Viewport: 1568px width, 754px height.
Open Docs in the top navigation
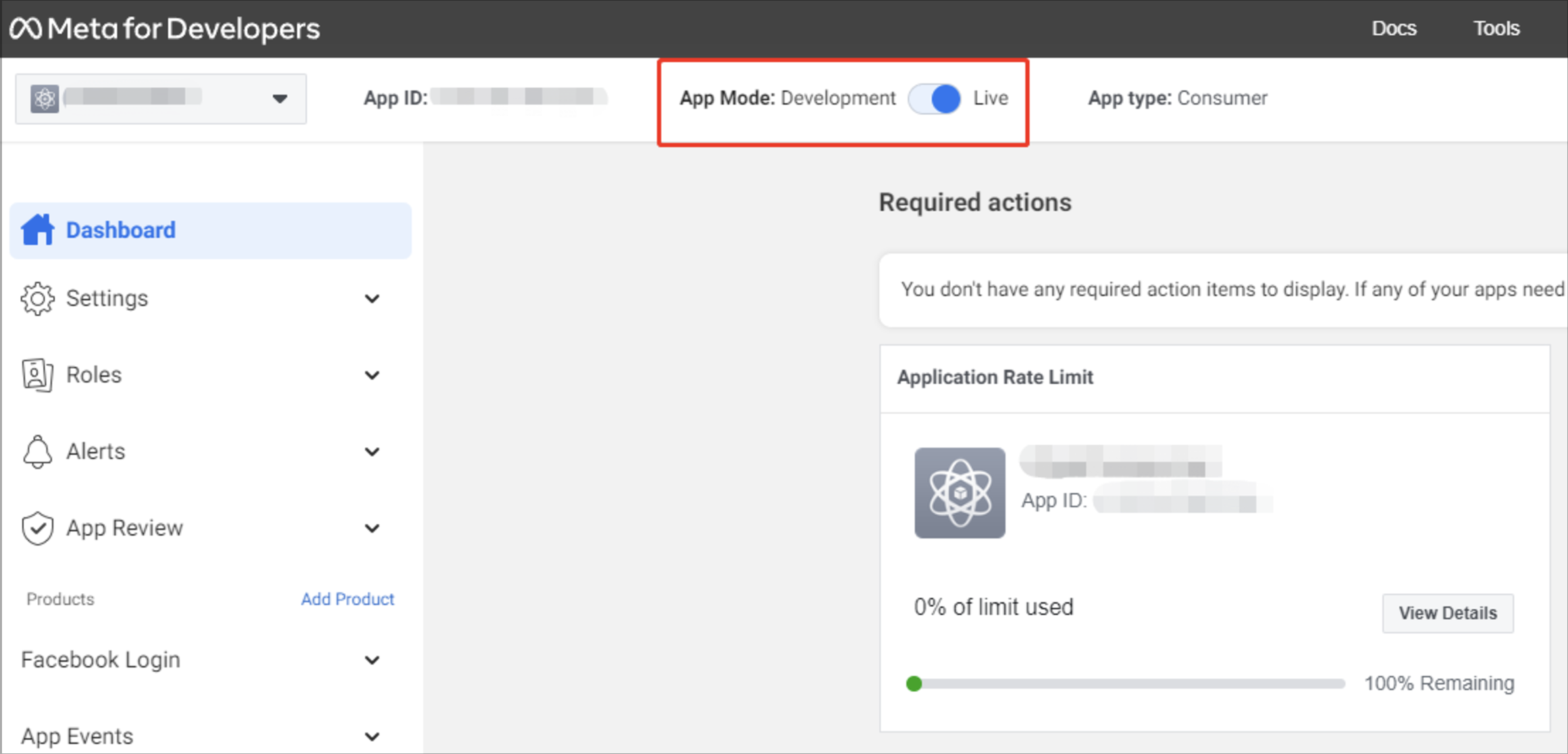(1394, 28)
